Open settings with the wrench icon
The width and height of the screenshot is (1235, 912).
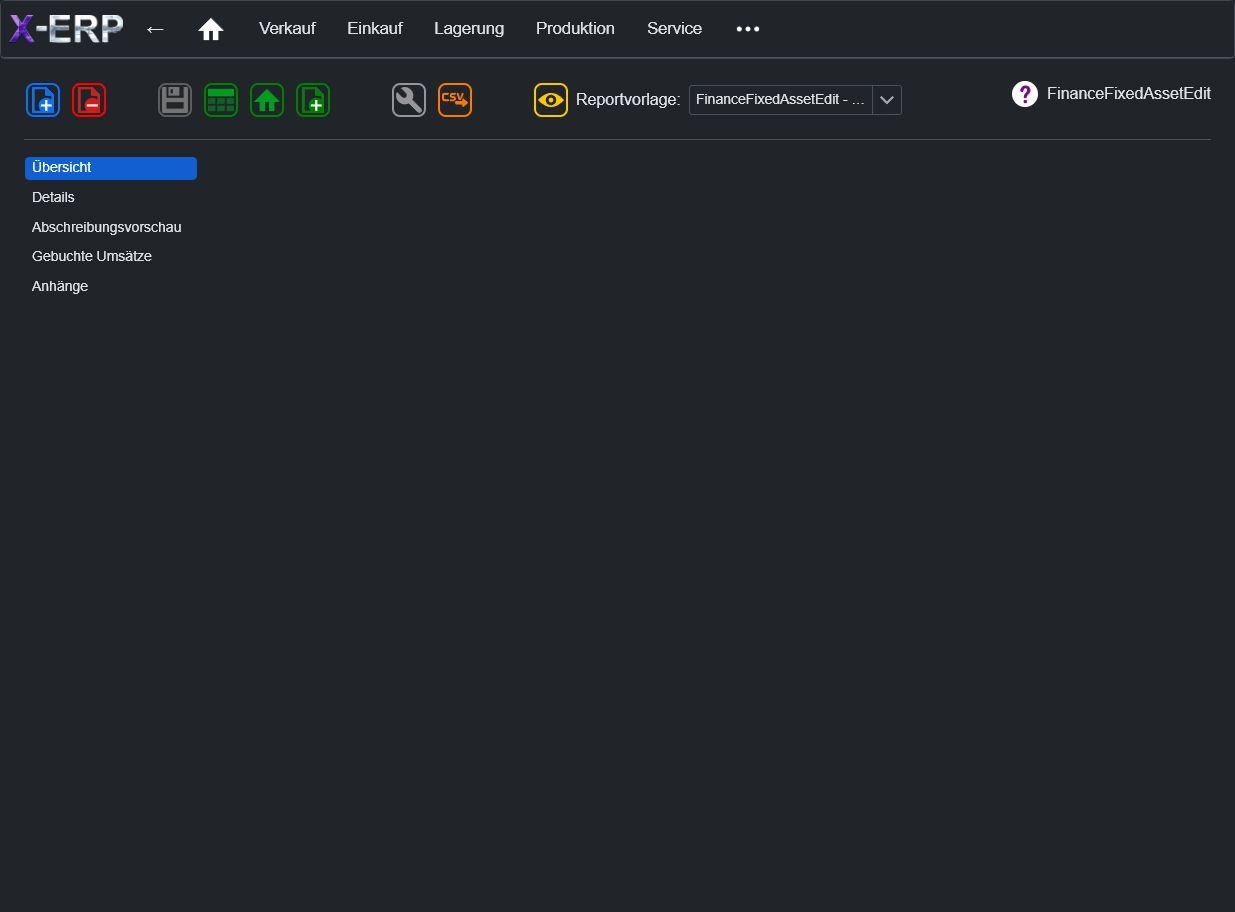tap(409, 100)
